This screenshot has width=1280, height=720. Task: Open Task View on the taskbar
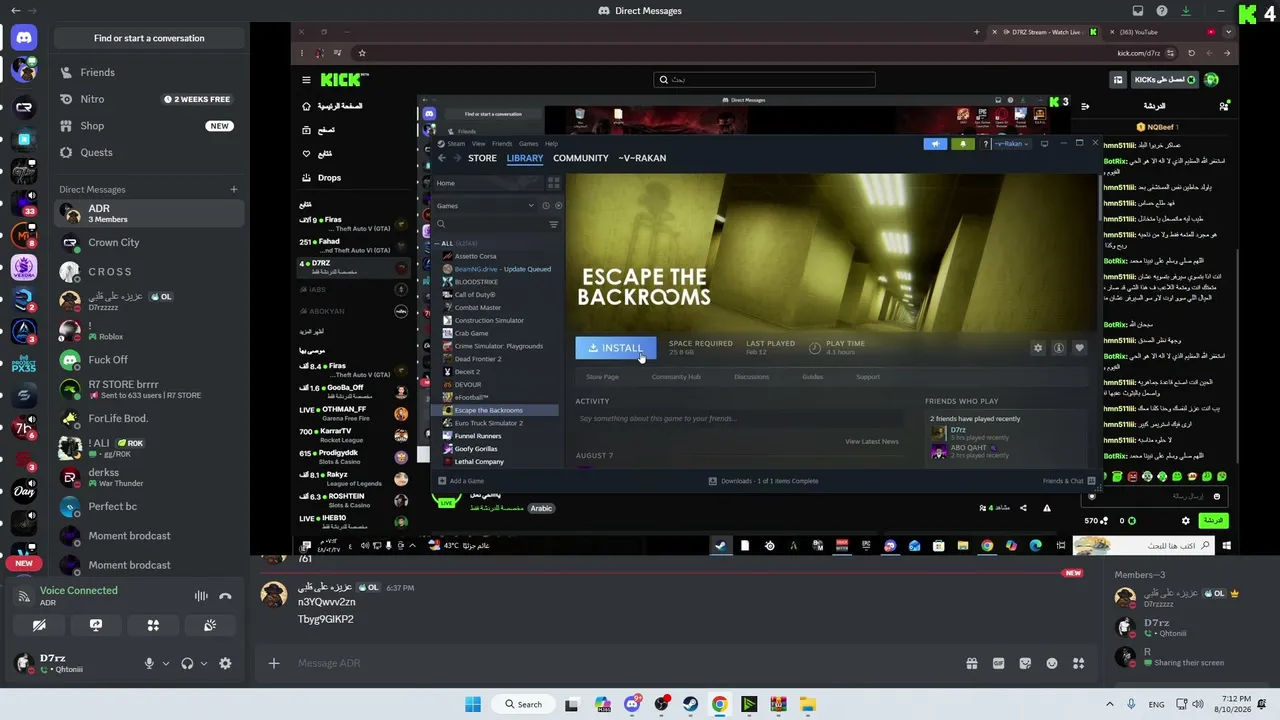click(572, 704)
